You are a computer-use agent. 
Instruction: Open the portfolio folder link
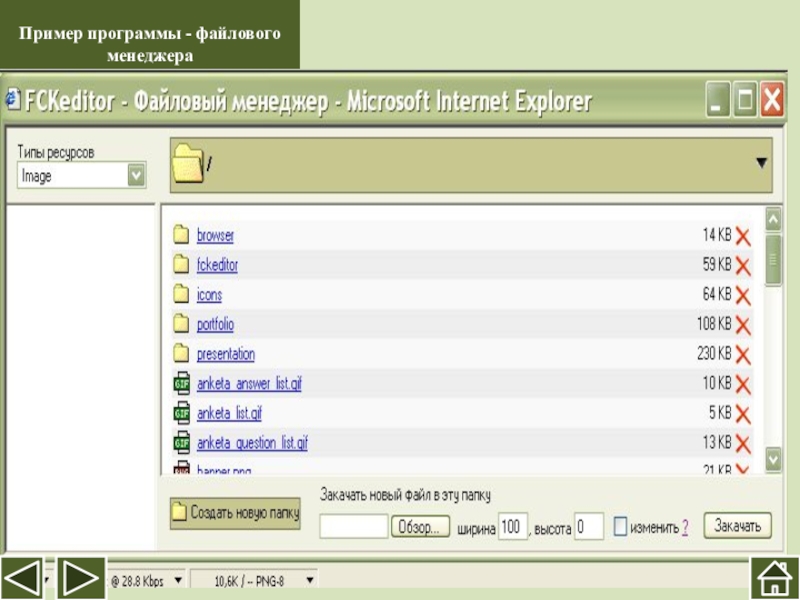215,324
